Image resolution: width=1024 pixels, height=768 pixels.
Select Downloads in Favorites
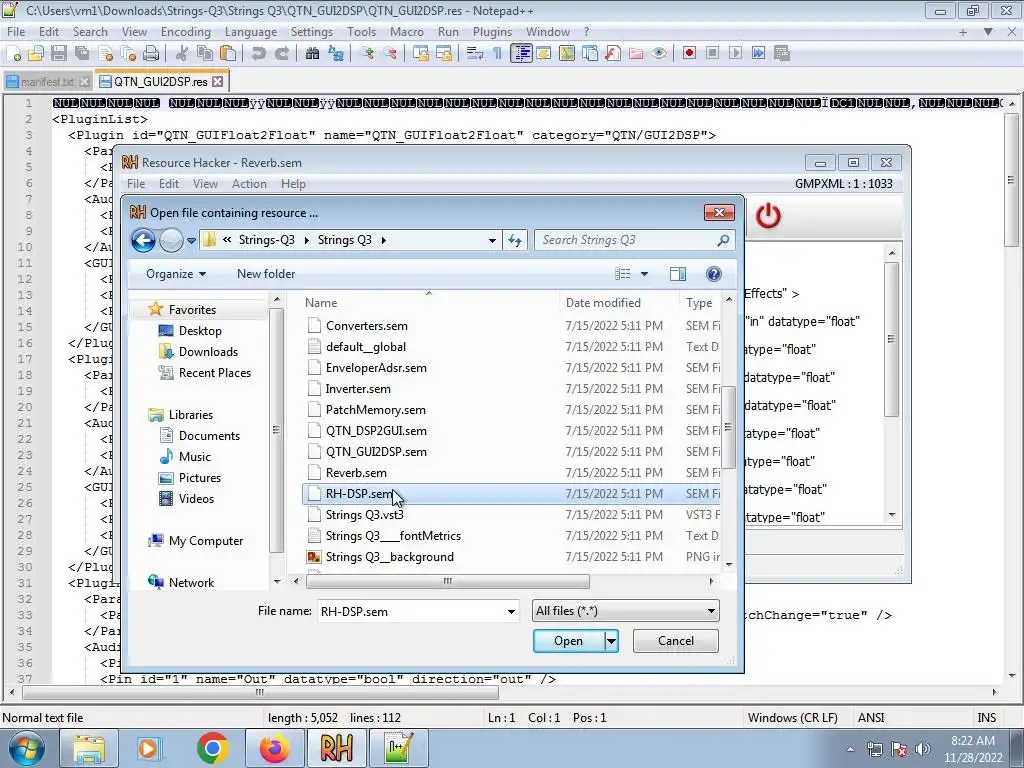click(x=208, y=352)
